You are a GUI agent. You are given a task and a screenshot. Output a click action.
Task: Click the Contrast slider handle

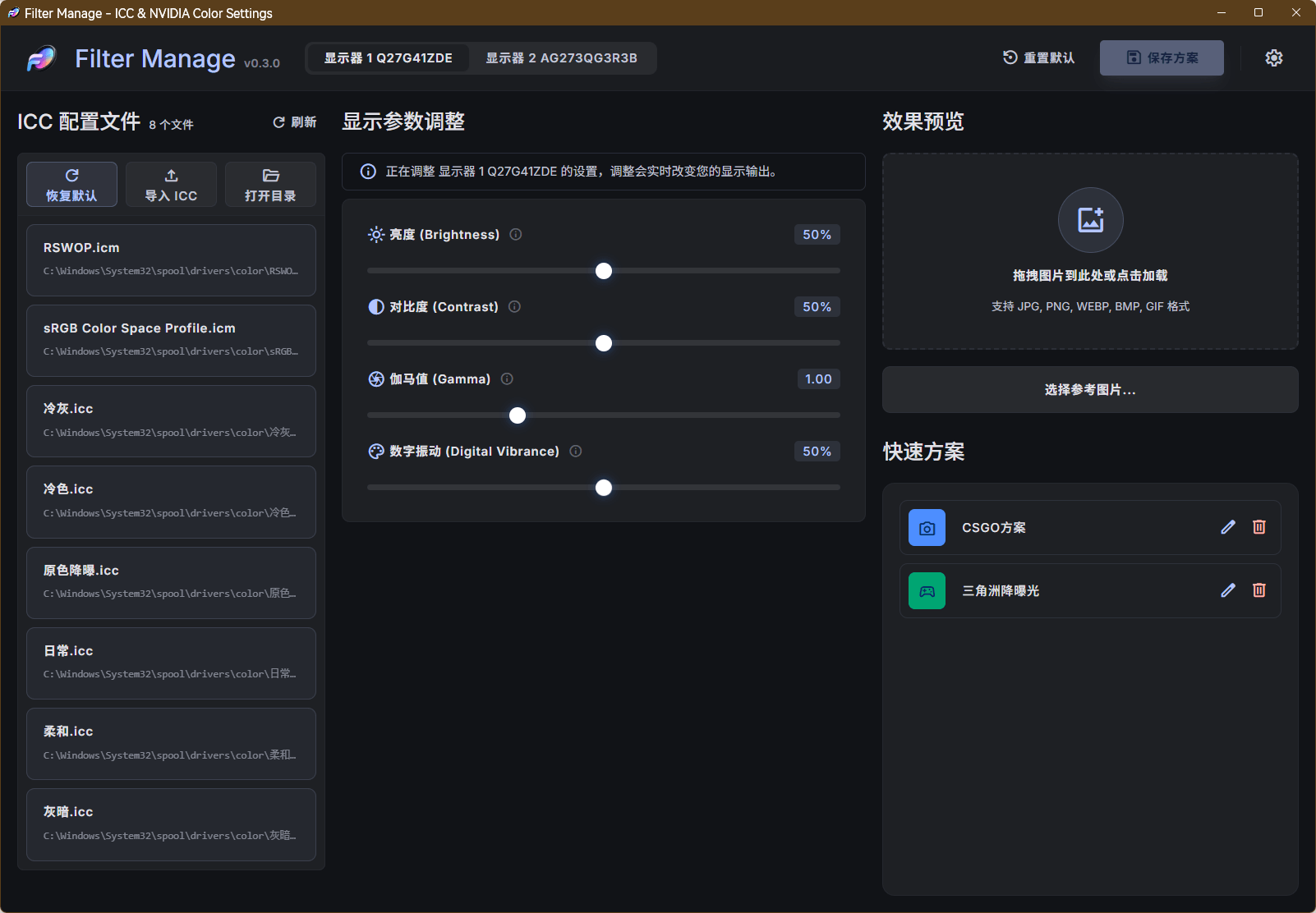click(x=604, y=343)
